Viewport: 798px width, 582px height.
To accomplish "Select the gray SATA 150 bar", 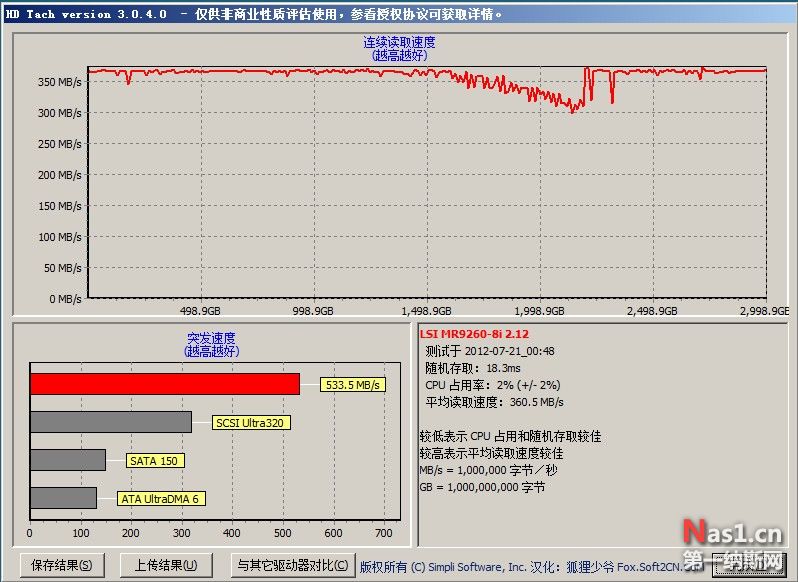I will click(x=68, y=460).
